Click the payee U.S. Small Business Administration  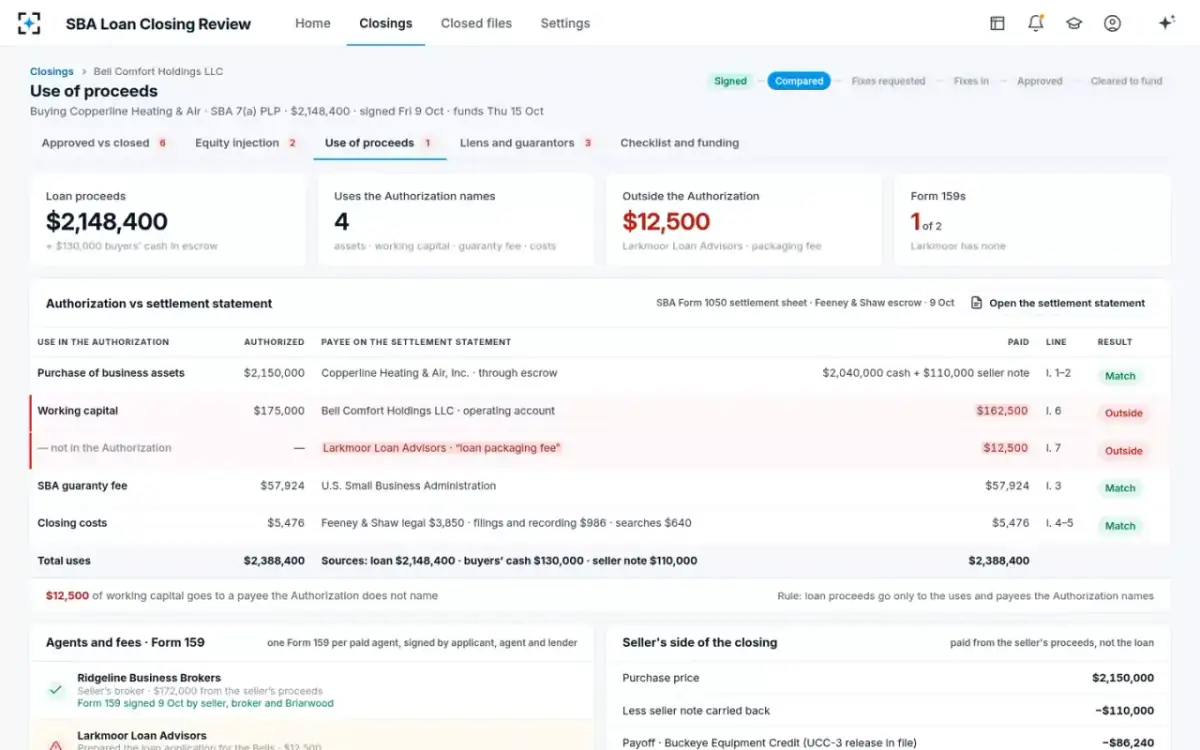(x=409, y=486)
